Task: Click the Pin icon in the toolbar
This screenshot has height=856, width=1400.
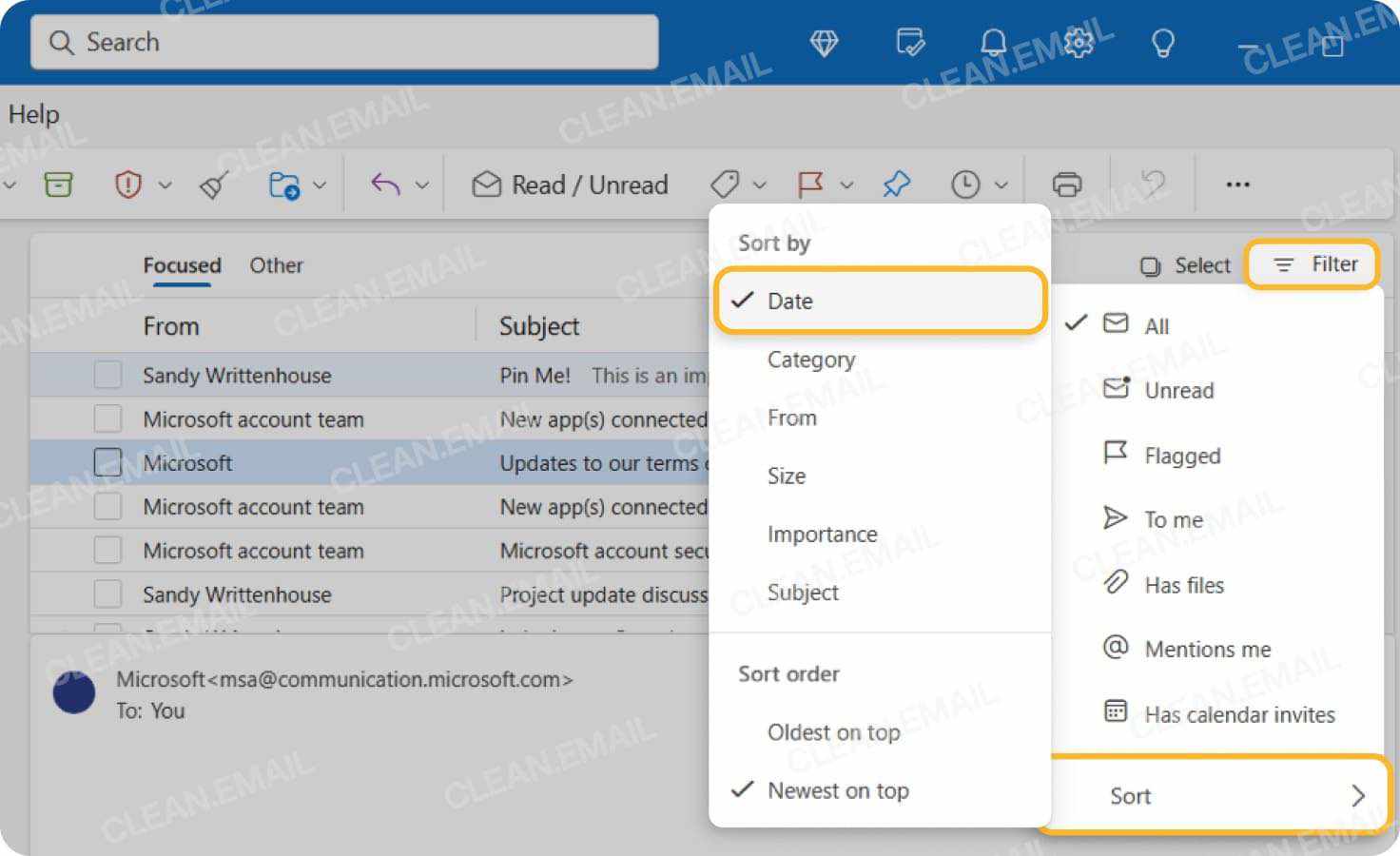Action: tap(896, 184)
